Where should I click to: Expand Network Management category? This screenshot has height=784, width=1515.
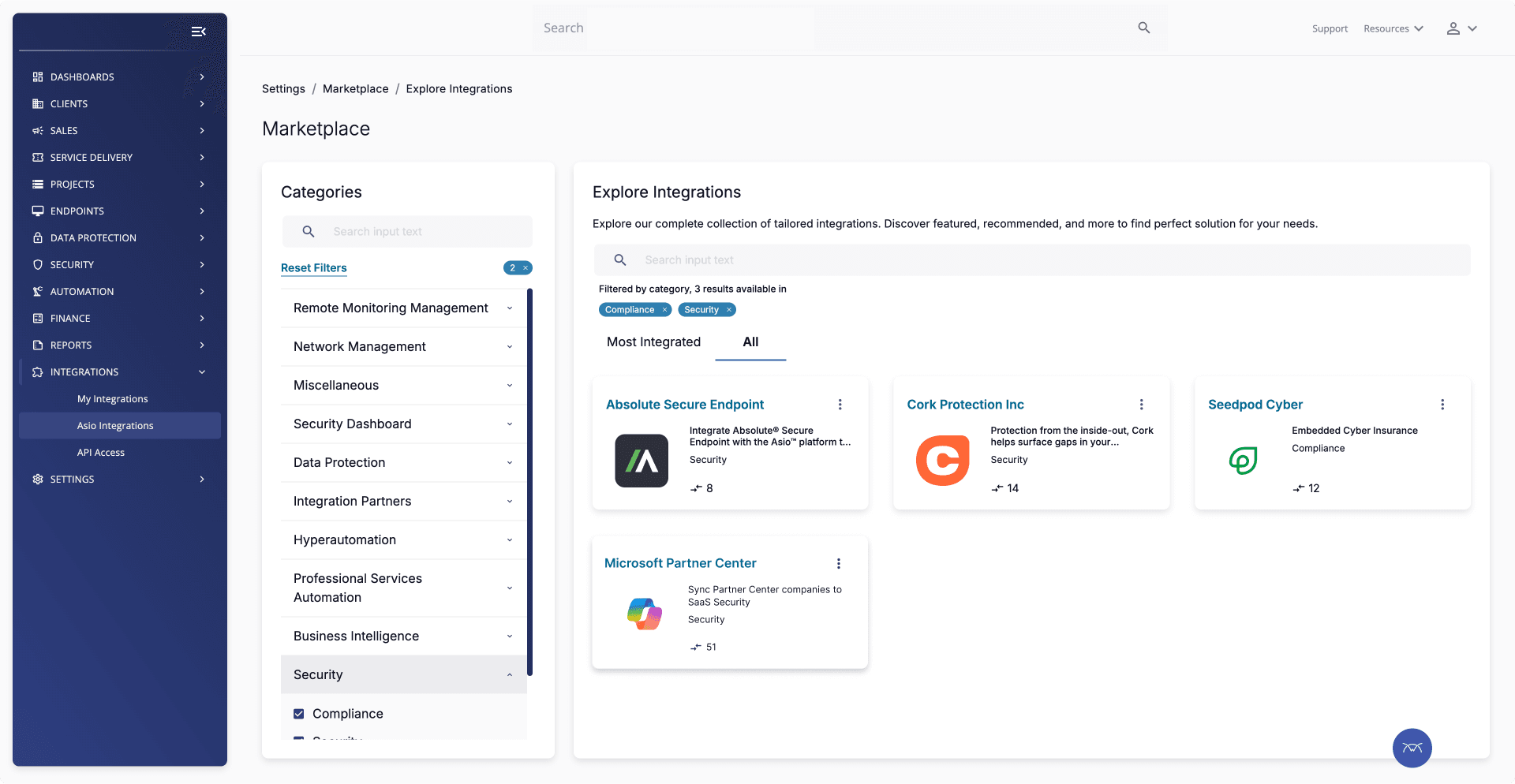click(510, 347)
